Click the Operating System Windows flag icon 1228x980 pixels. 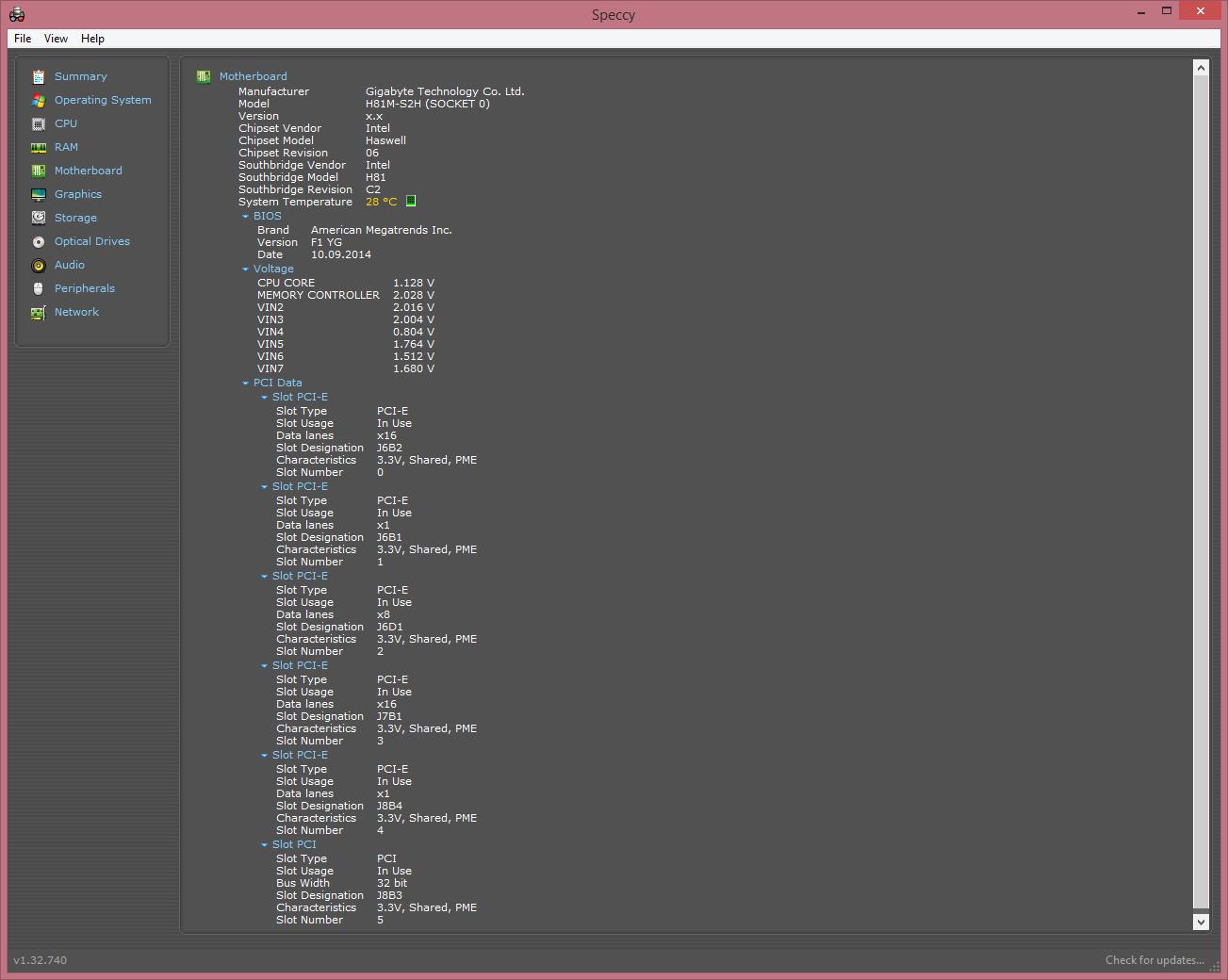(x=38, y=100)
